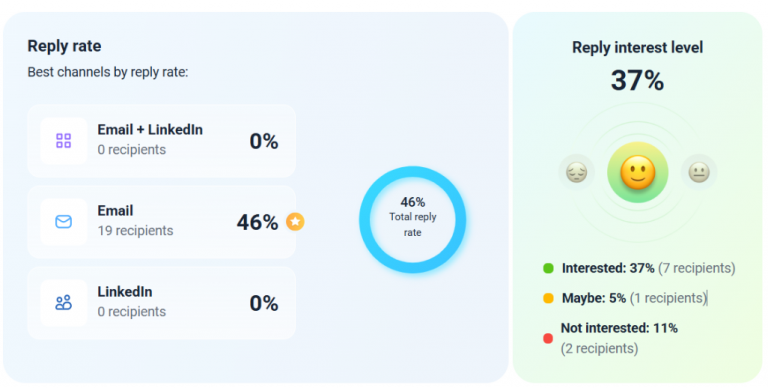The width and height of the screenshot is (768, 388).
Task: Select the neutral face emoji
Action: pyautogui.click(x=699, y=172)
